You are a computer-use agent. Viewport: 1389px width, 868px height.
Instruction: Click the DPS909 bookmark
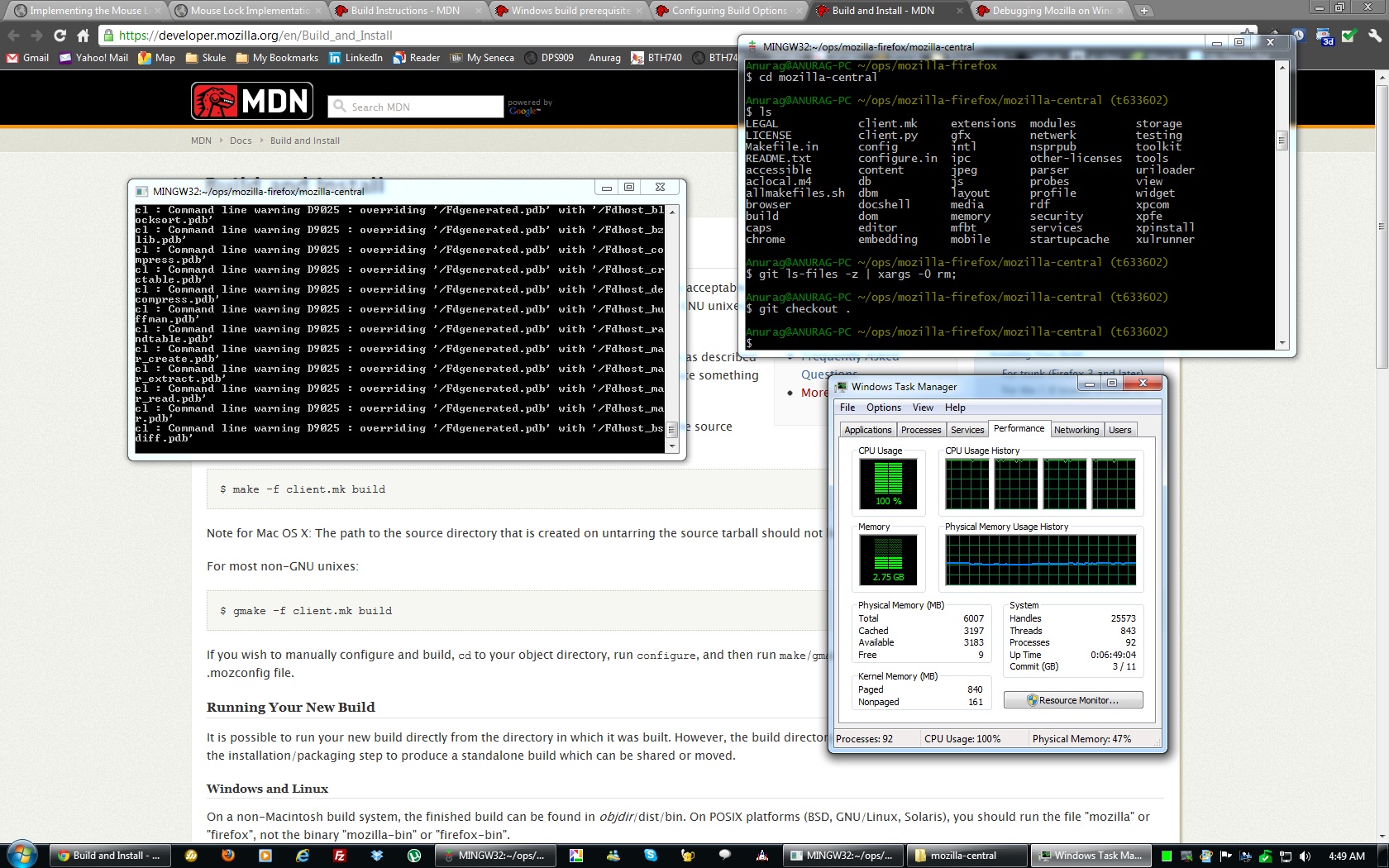548,58
